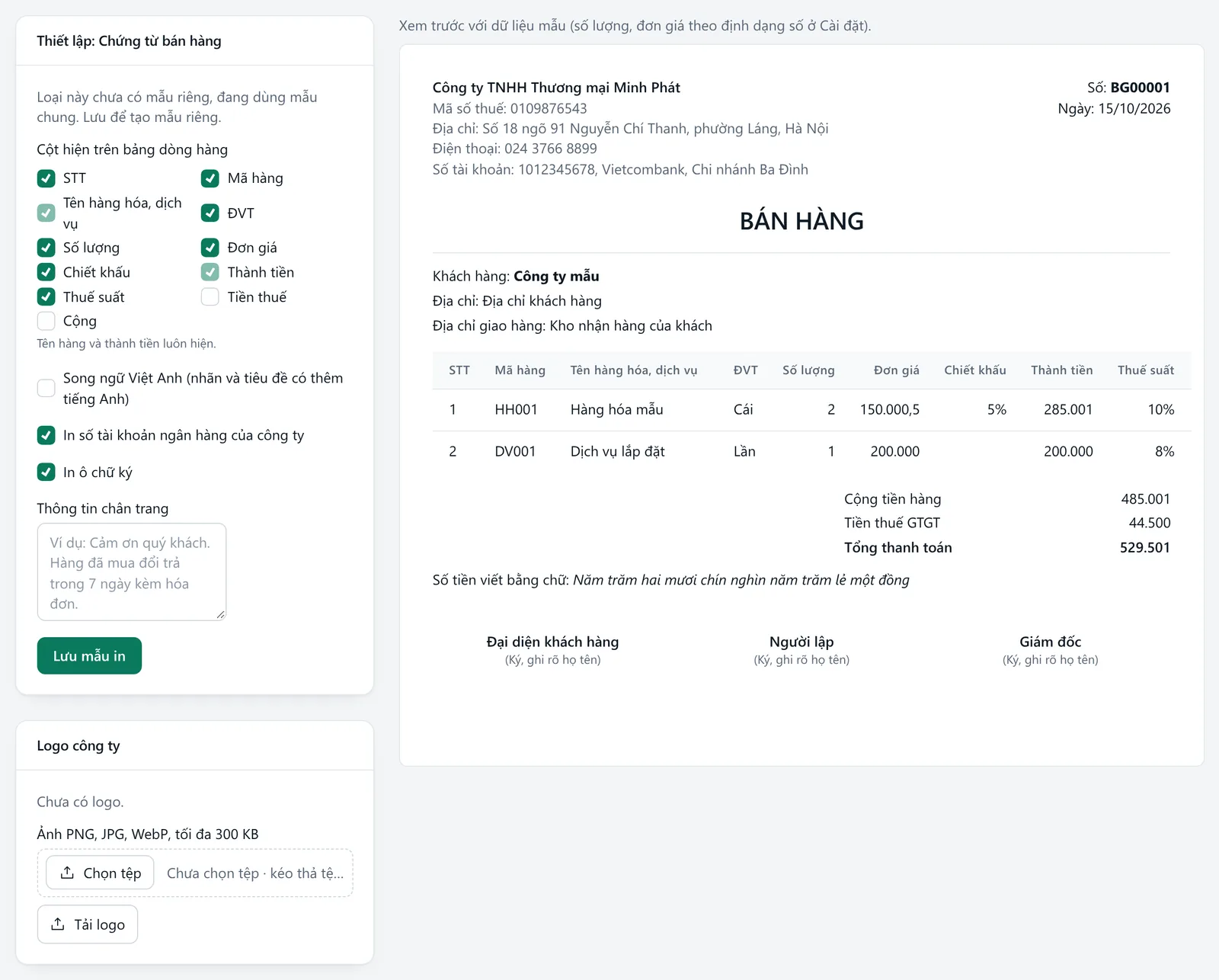Click the Lưu mẫu in button
Image resolution: width=1219 pixels, height=980 pixels.
pos(89,655)
